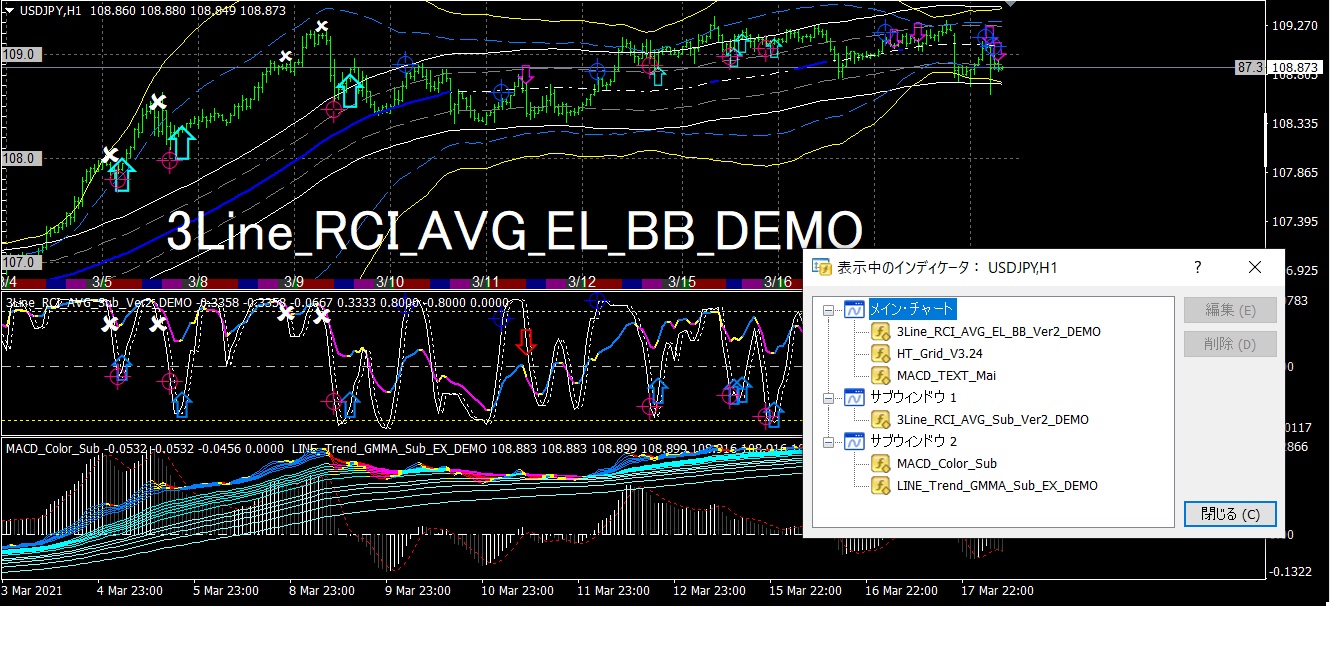The width and height of the screenshot is (1330, 648).
Task: Click indicator icon beside HT_Grid_V3.24
Action: pyautogui.click(x=881, y=353)
